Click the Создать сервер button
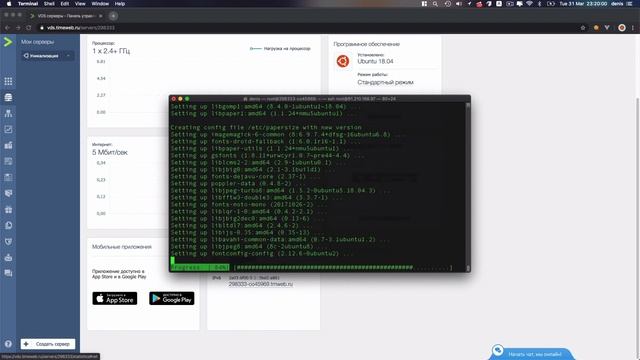 pos(48,344)
